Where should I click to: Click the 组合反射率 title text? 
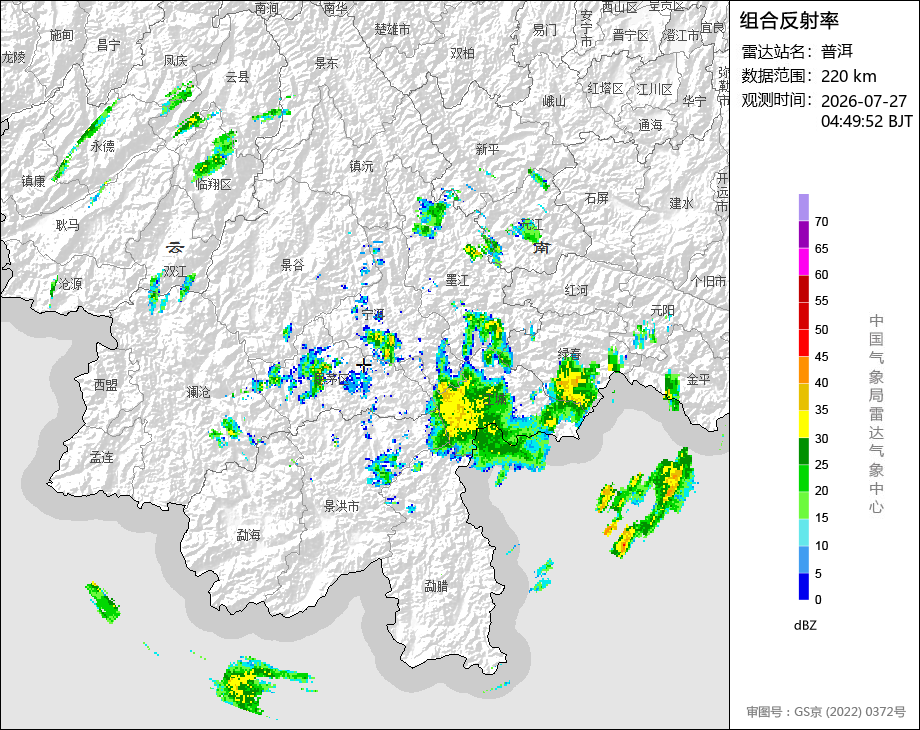tap(789, 21)
